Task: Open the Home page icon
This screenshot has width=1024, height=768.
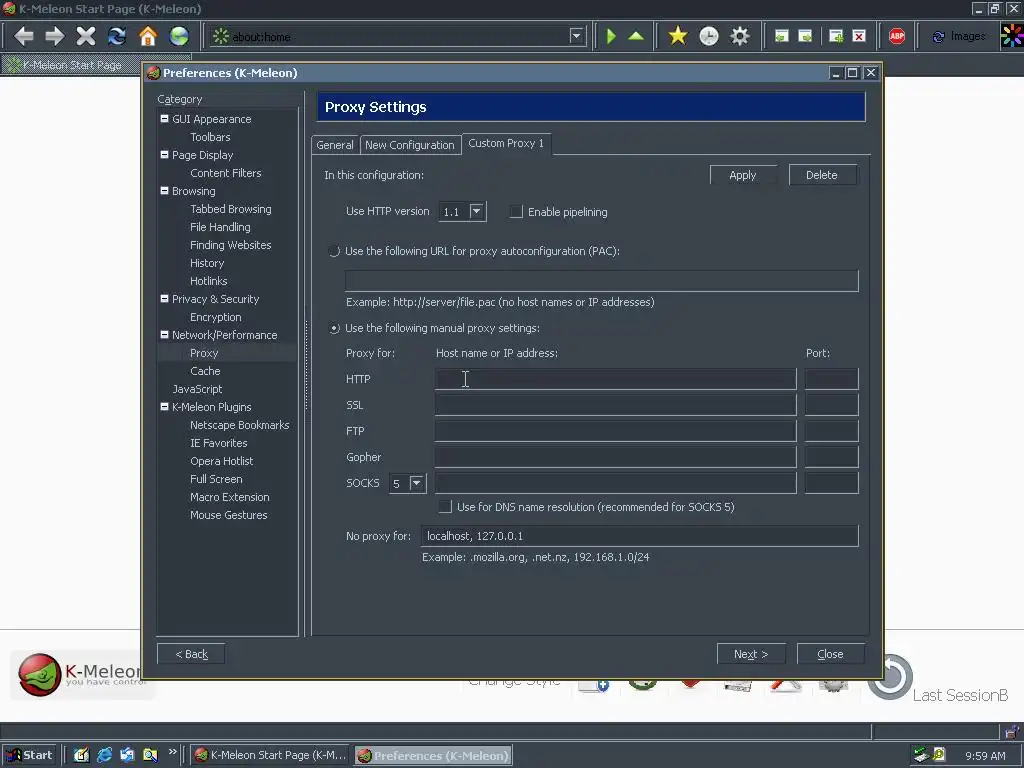Action: (148, 36)
